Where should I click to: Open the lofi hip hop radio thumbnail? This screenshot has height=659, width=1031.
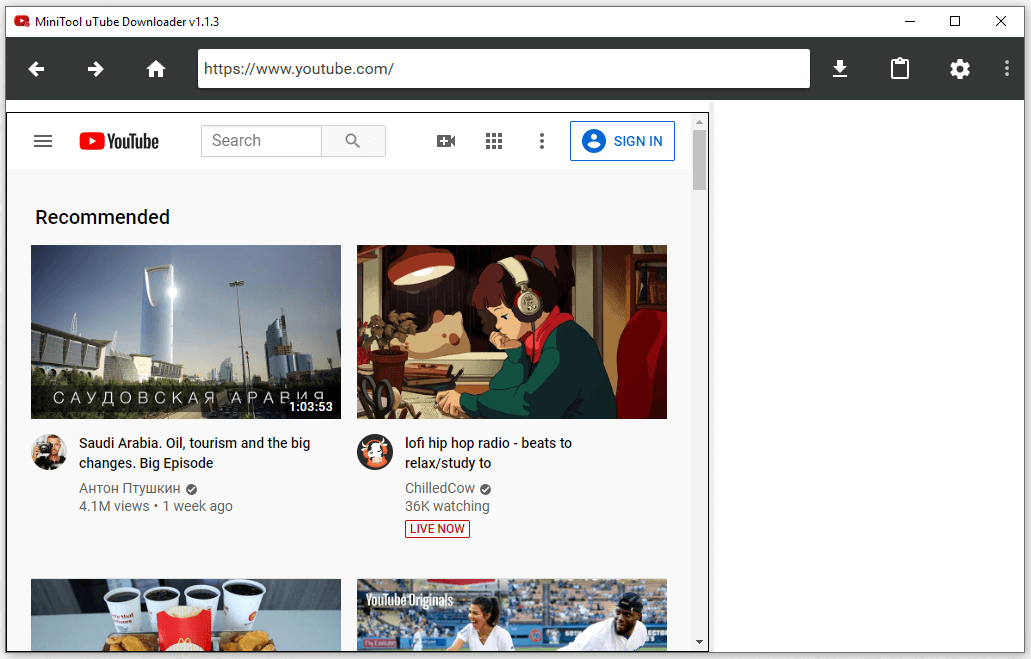(512, 332)
